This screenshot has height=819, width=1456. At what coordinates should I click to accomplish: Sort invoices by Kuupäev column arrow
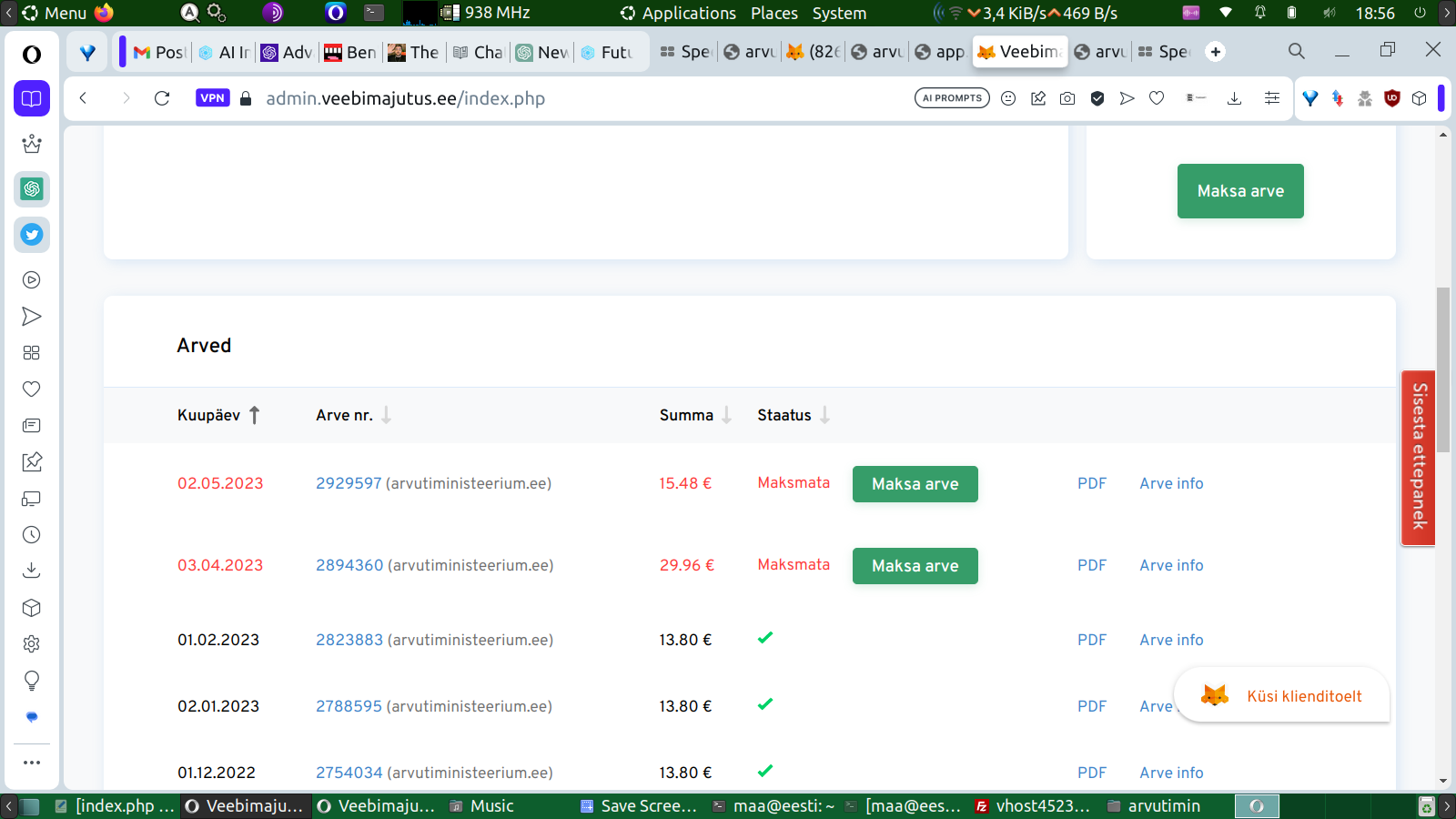tap(255, 415)
